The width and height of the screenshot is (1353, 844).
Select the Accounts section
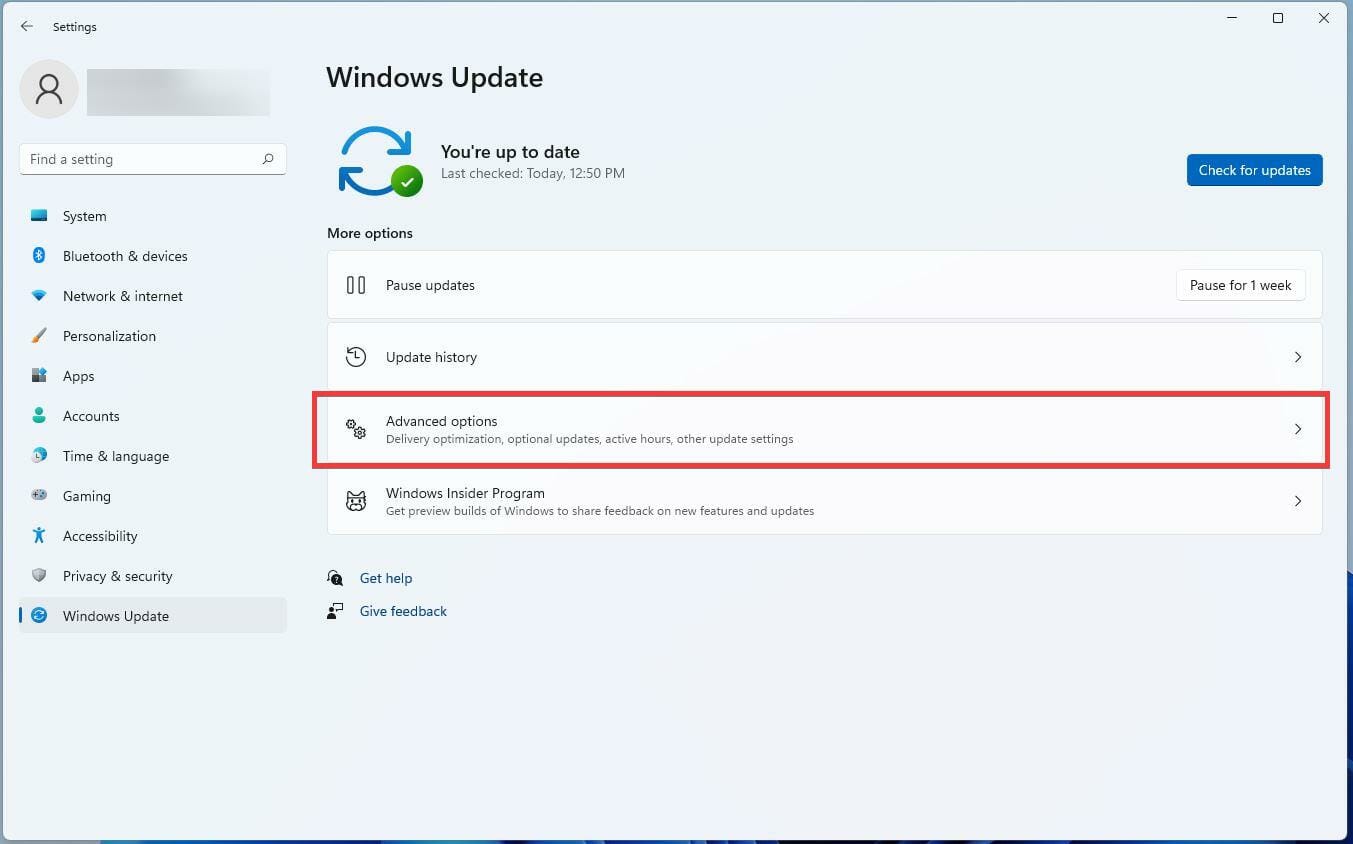(x=91, y=416)
